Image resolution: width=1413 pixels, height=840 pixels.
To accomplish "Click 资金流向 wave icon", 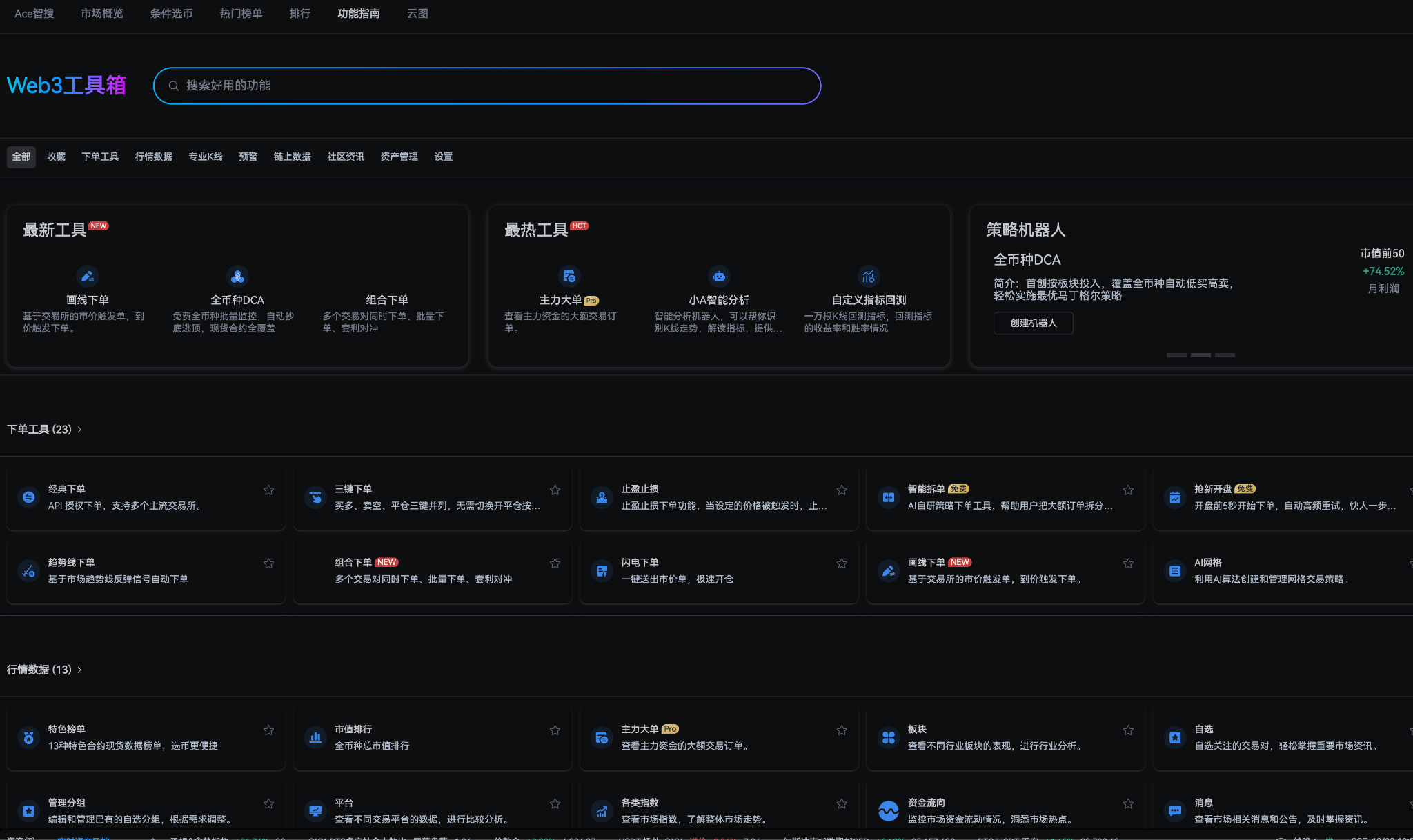I will (x=888, y=811).
